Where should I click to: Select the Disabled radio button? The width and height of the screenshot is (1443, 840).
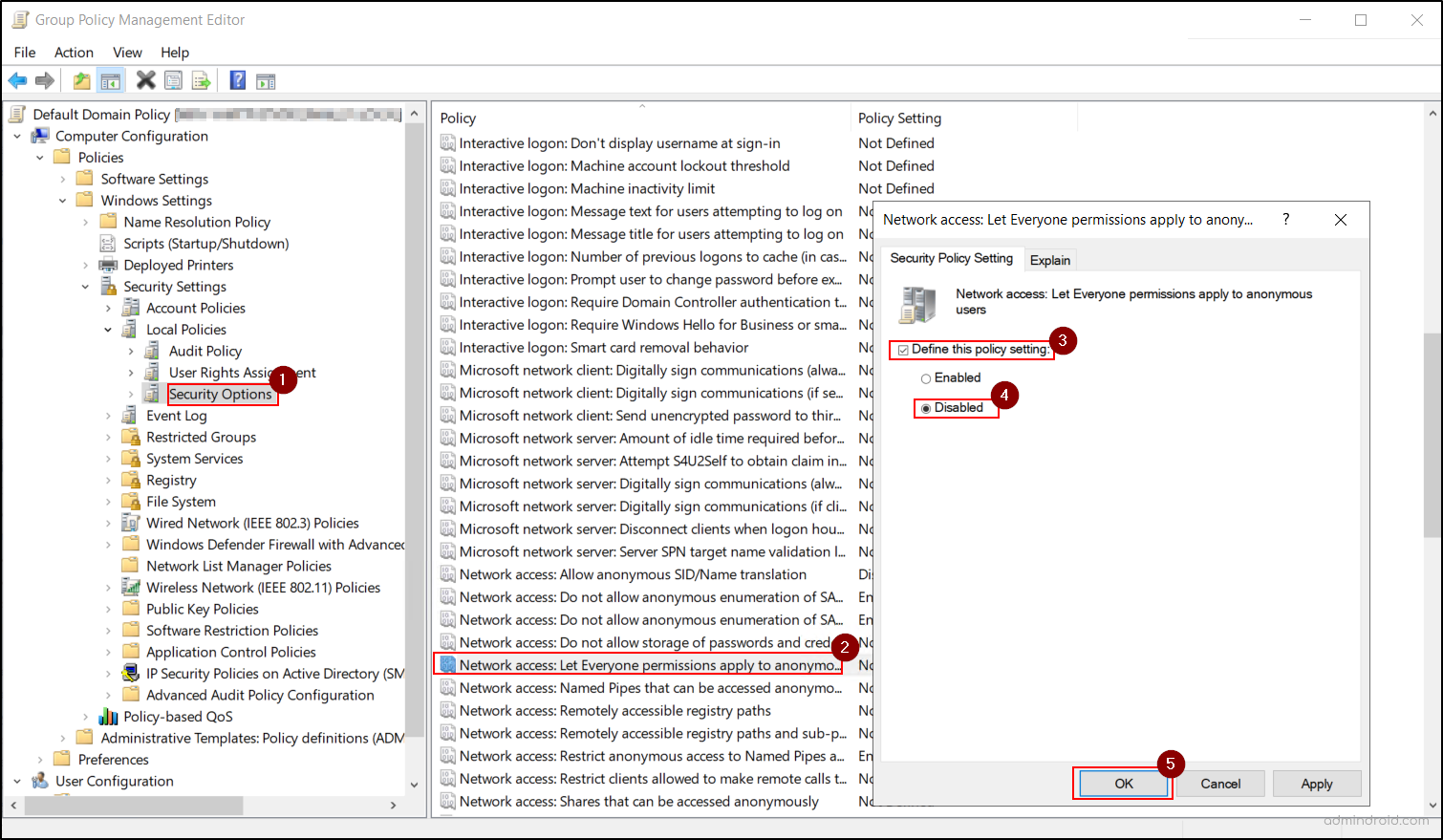(925, 407)
